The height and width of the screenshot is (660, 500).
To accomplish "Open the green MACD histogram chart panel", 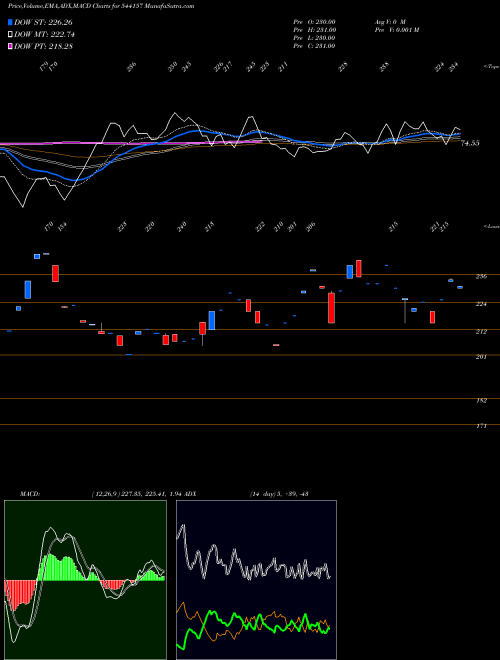I will (85, 580).
